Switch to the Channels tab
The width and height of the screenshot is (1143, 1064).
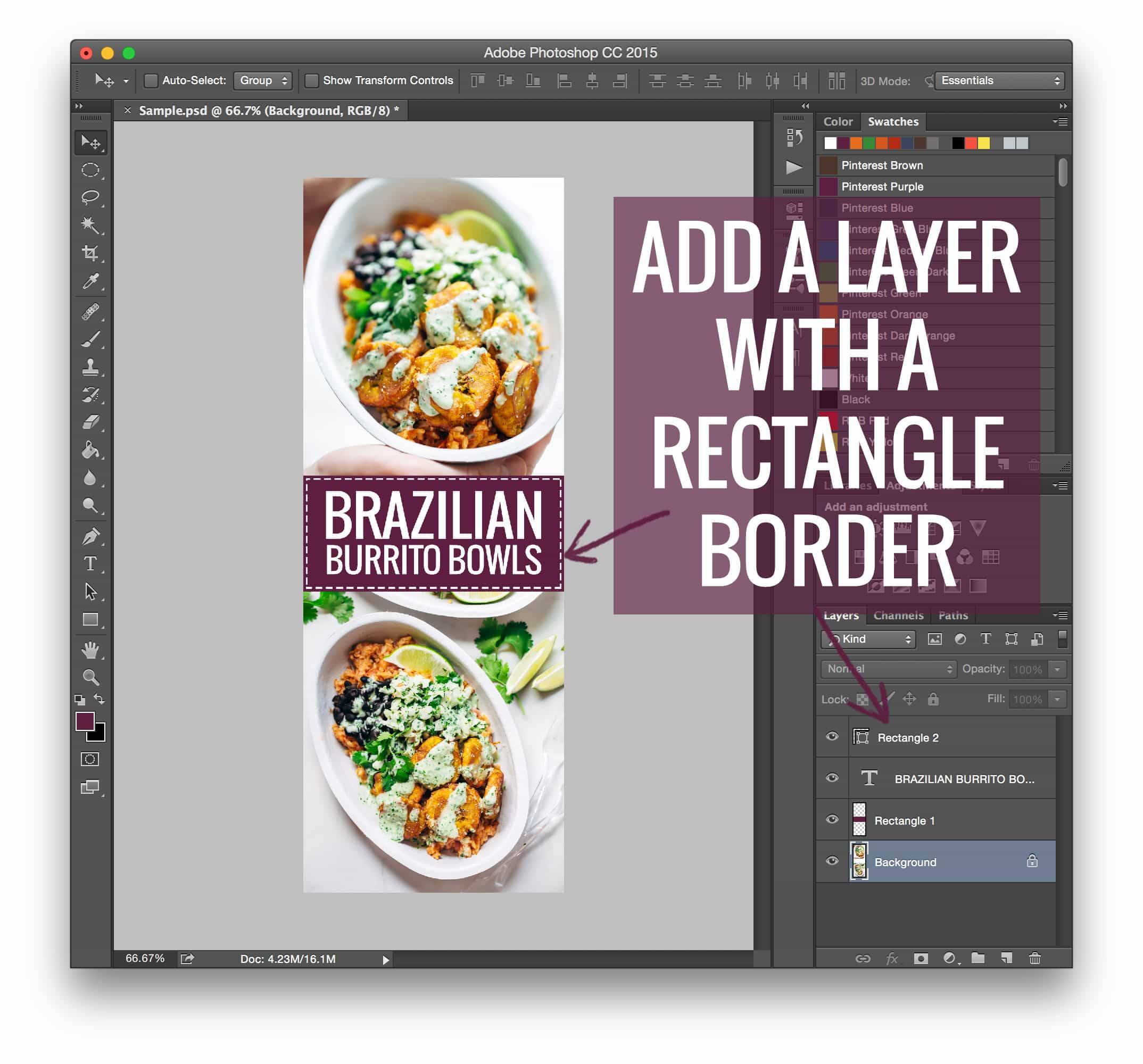click(x=898, y=616)
